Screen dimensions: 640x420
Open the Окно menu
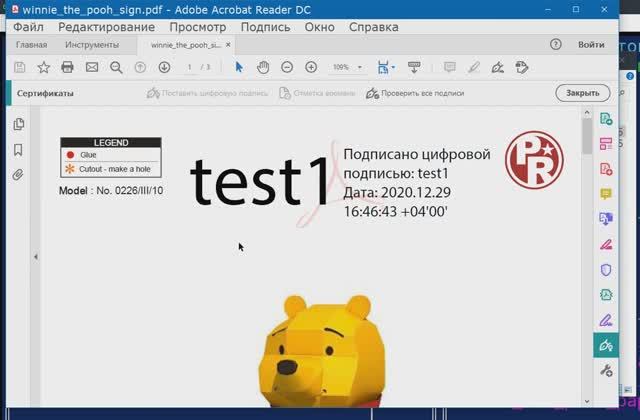coord(319,27)
